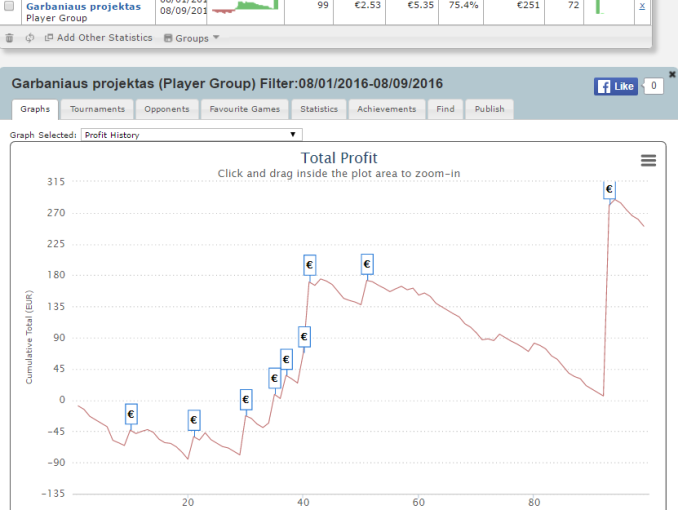Viewport: 678px width, 510px height.
Task: Click the highest euro marker near 315
Action: (x=609, y=188)
